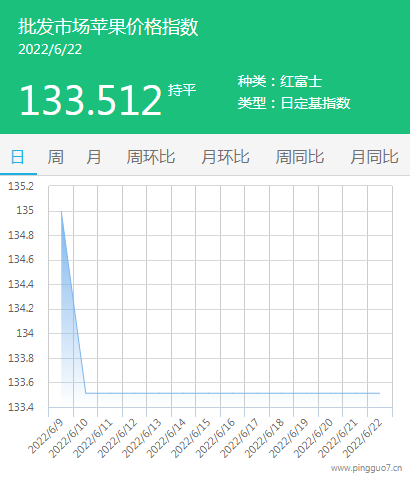Click the 2022/6/15 x-axis date label
This screenshot has height=478, width=410.
(x=192, y=438)
